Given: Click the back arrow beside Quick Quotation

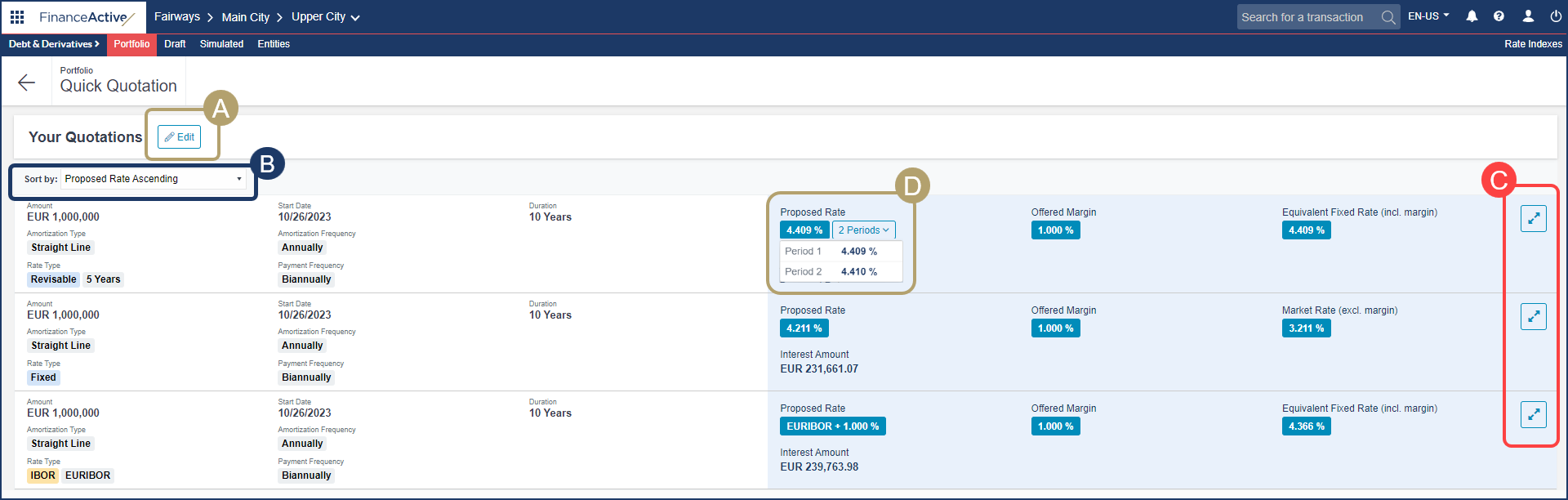Looking at the screenshot, I should pos(27,82).
